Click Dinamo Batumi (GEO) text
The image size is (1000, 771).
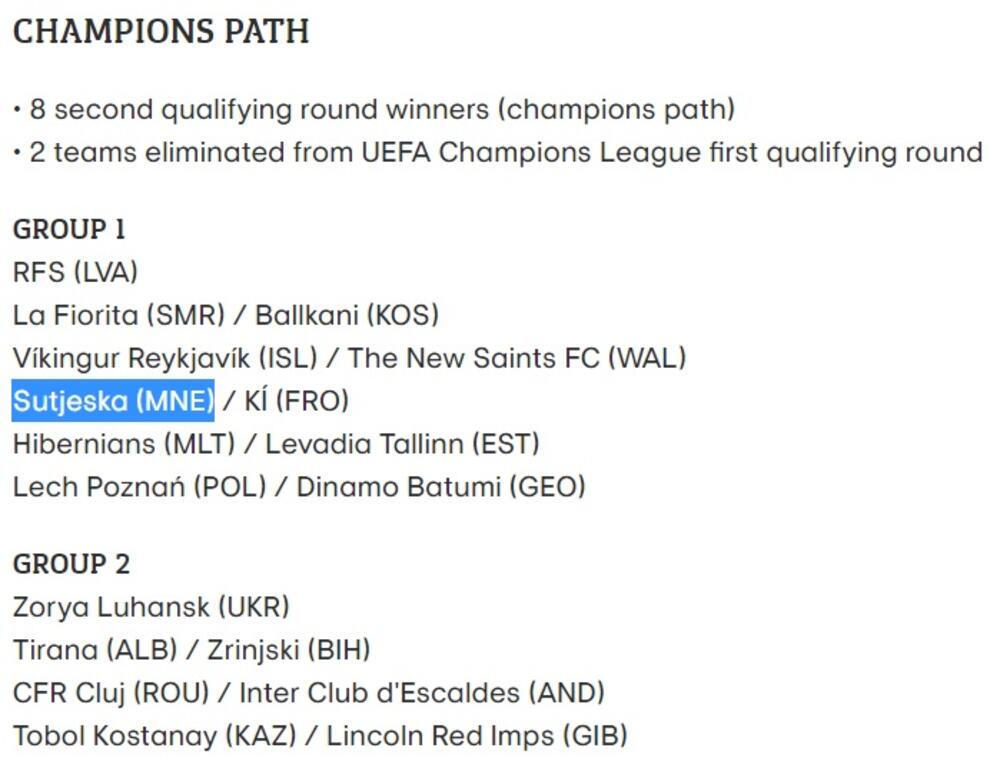coord(441,487)
